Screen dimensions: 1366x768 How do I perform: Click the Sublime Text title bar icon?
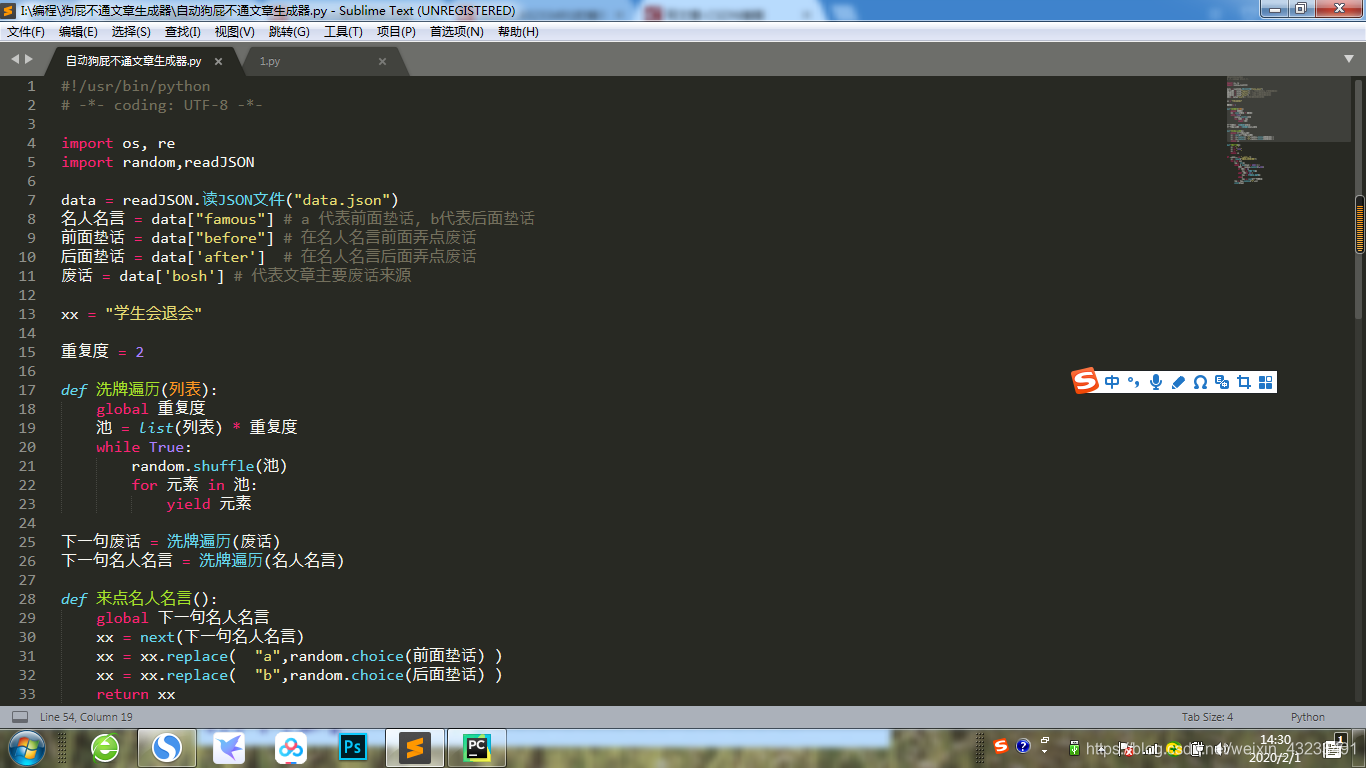point(10,10)
